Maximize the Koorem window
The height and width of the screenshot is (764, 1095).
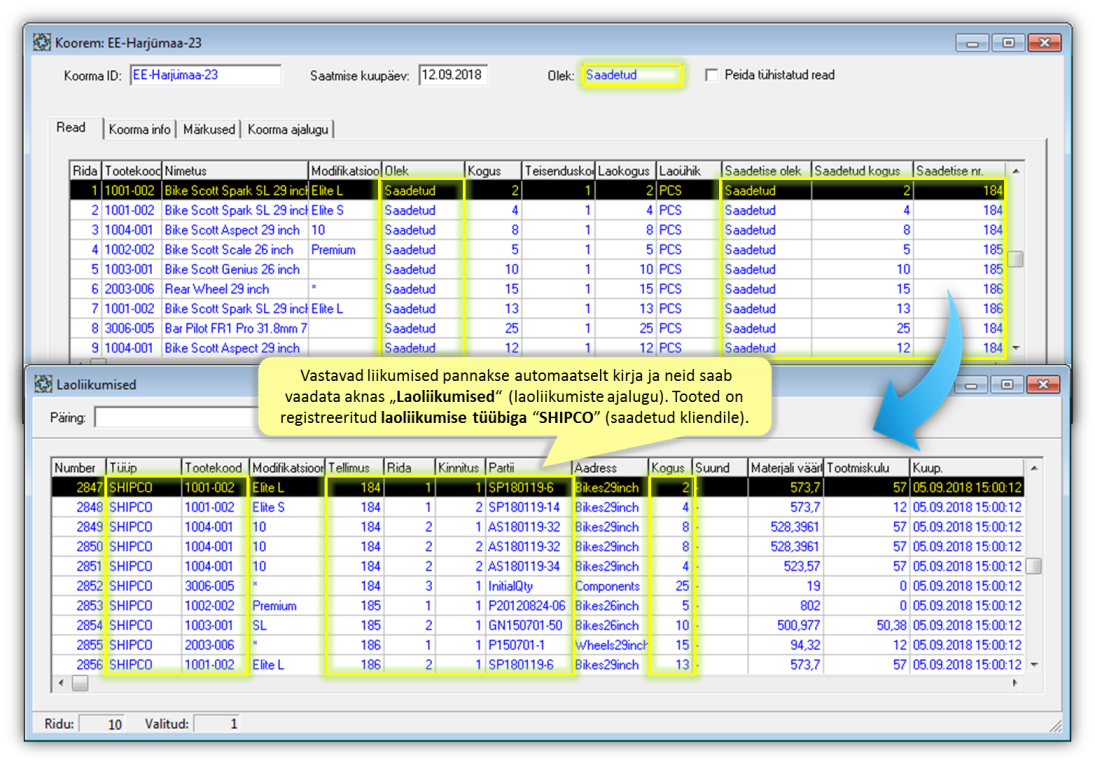[x=1007, y=43]
